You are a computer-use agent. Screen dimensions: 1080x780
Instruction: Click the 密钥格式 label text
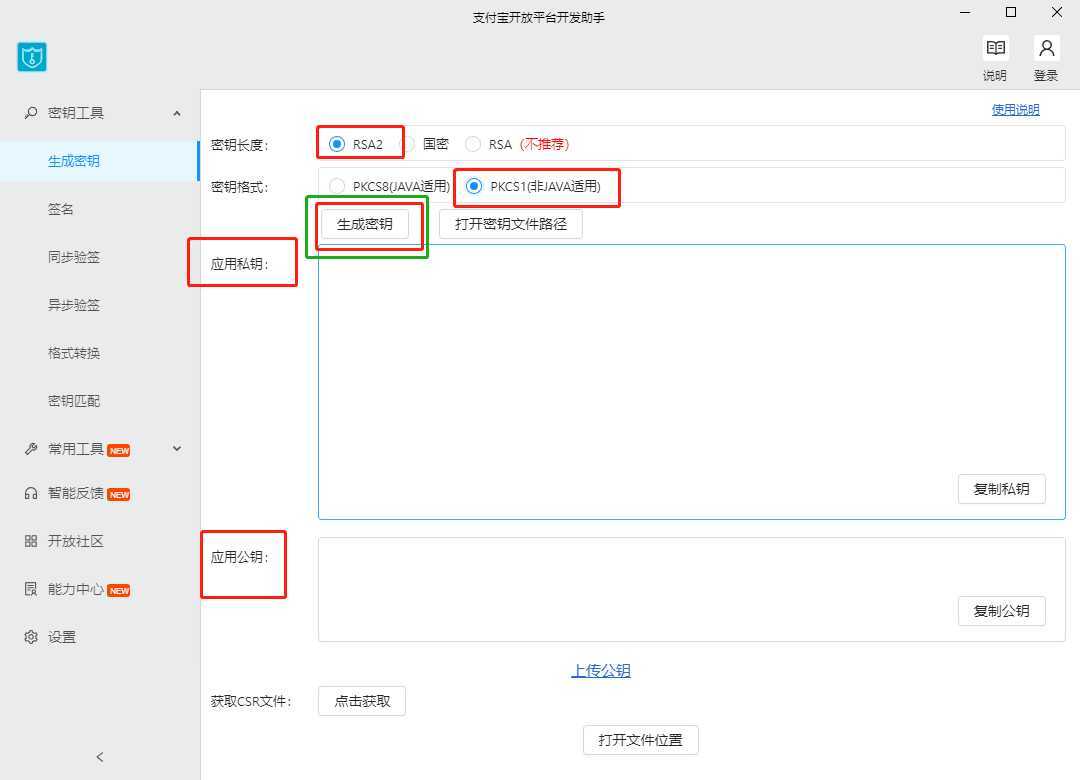pos(239,187)
